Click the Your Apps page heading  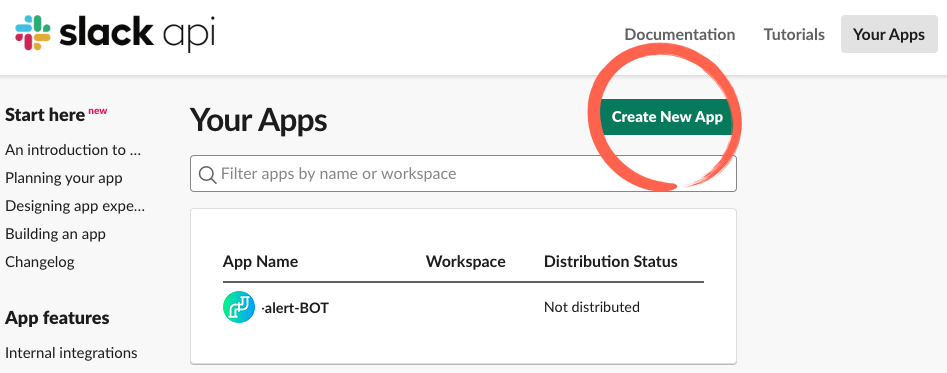(x=258, y=120)
